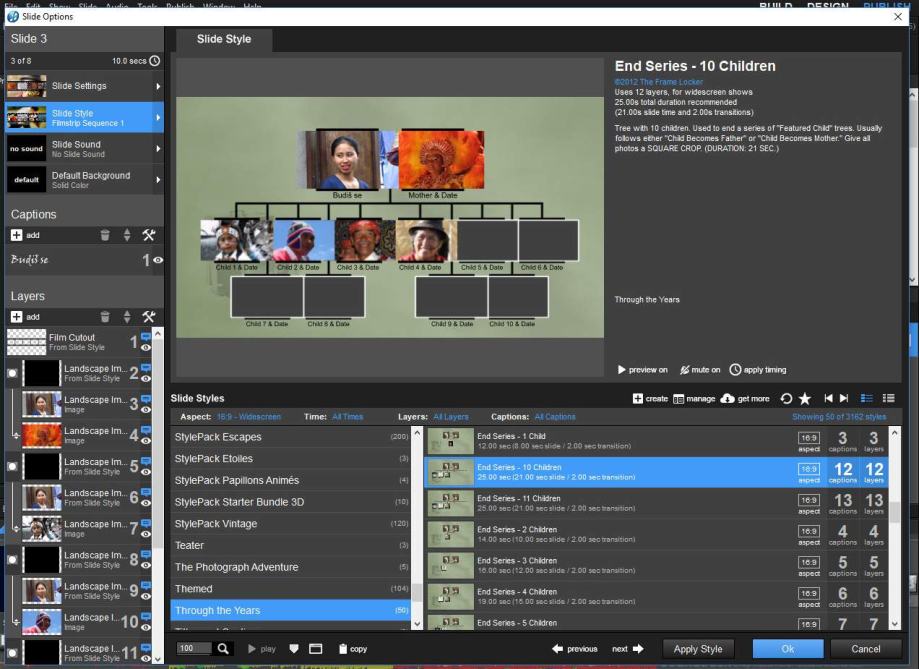919x669 pixels.
Task: Click the create slide style icon
Action: 638,399
